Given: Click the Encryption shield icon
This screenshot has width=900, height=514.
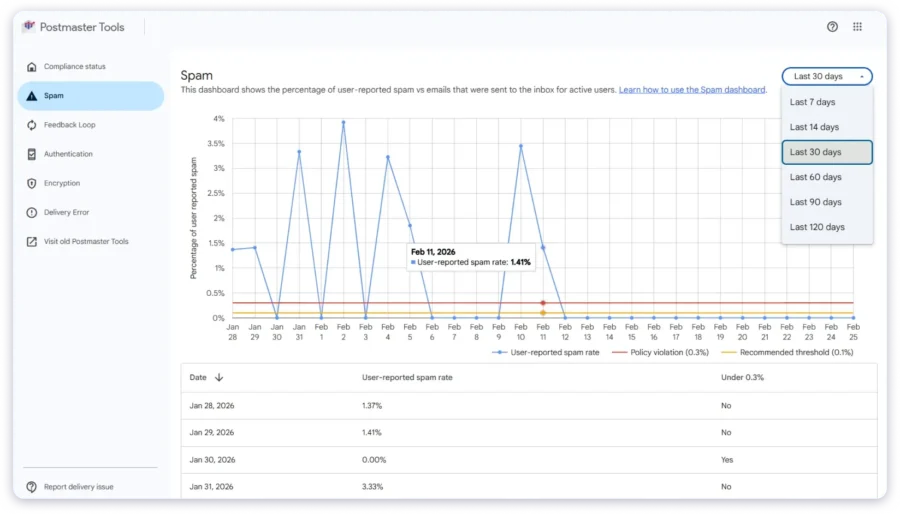Looking at the screenshot, I should click(x=32, y=184).
